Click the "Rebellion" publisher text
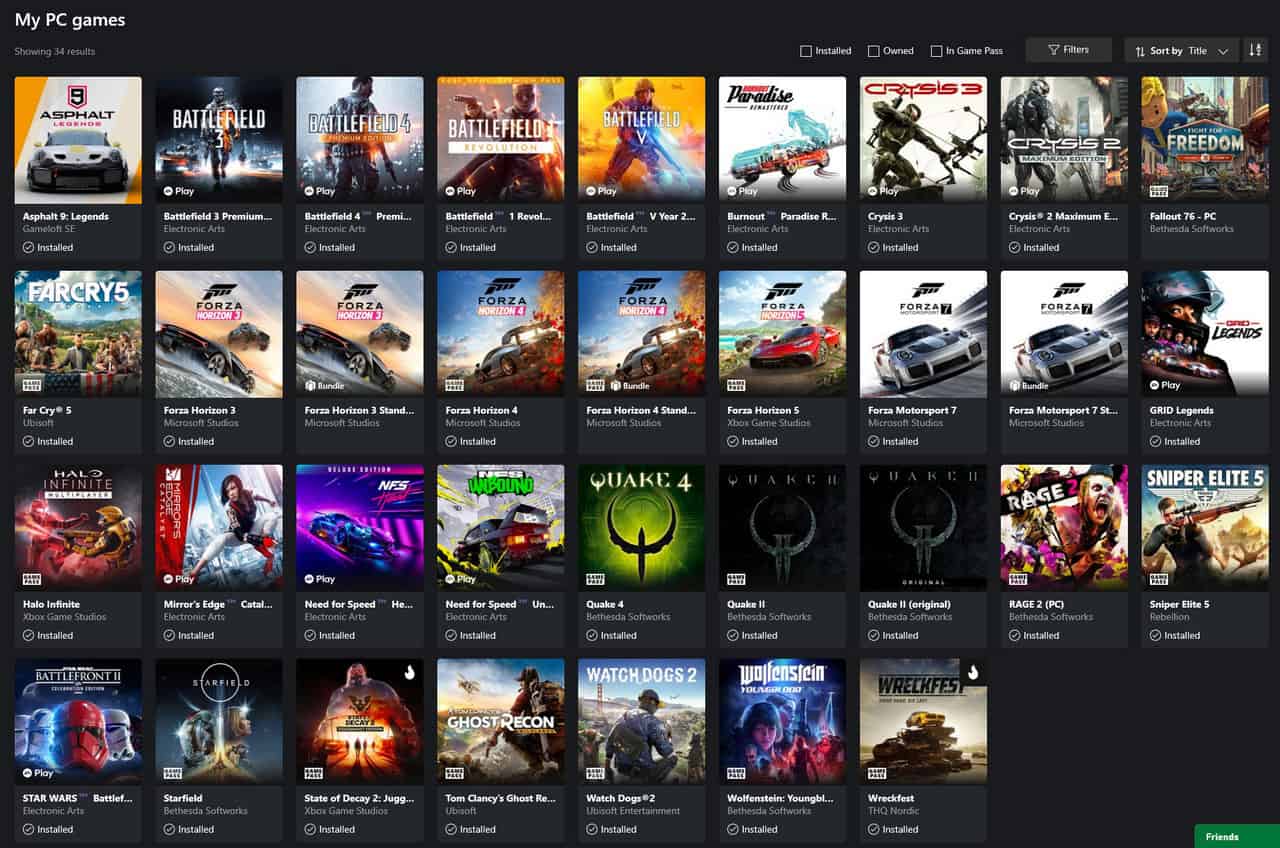The image size is (1280, 848). point(1169,617)
